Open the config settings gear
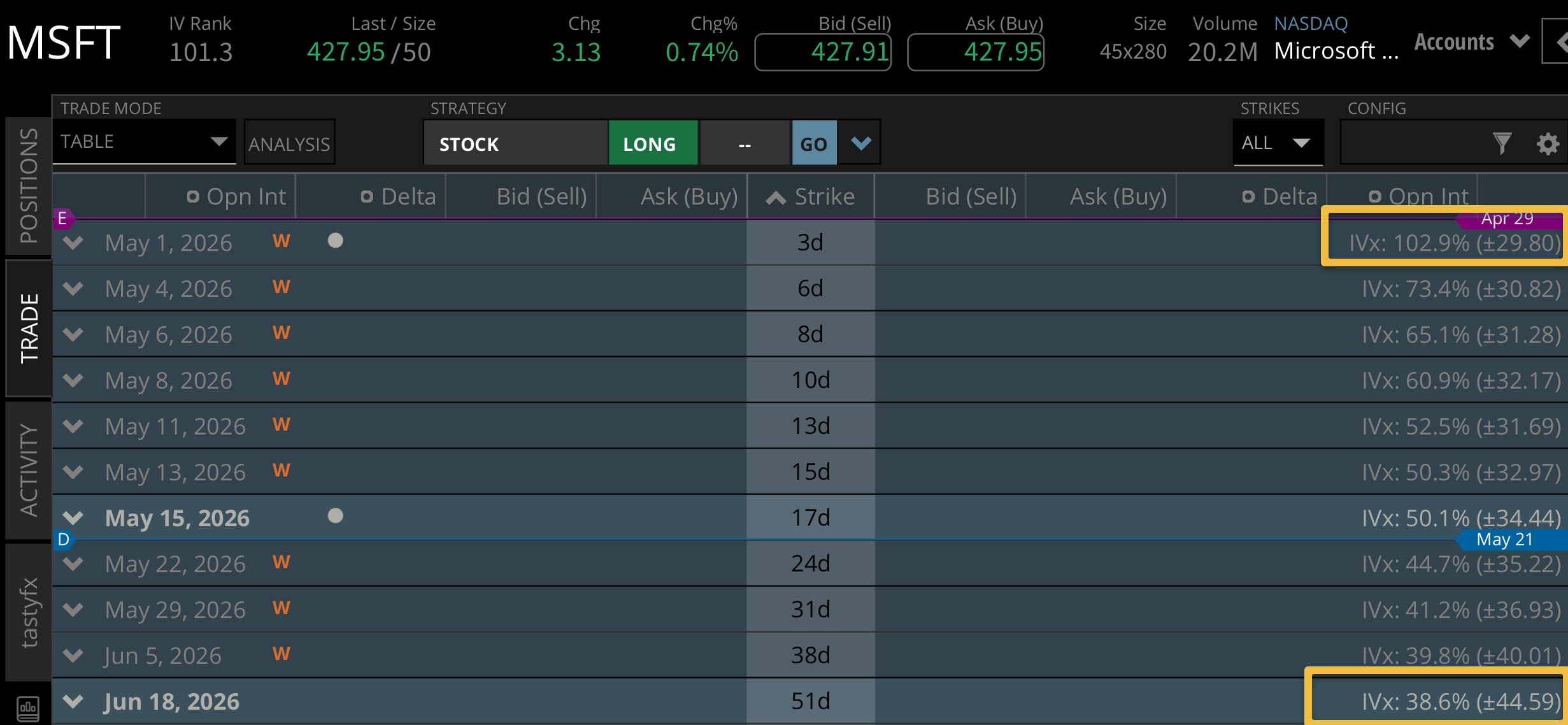1568x725 pixels. pos(1548,143)
